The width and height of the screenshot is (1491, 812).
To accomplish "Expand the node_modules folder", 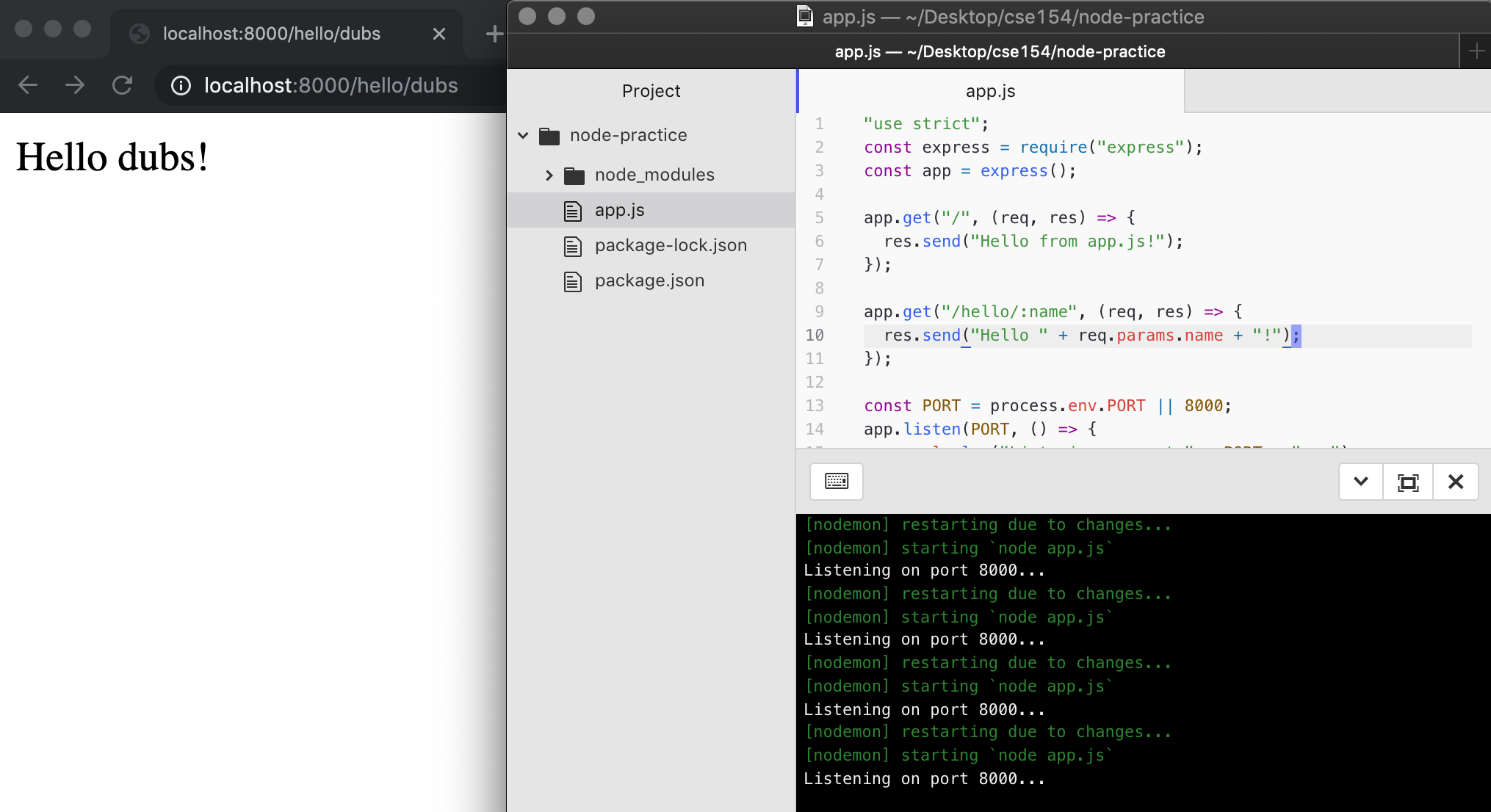I will (549, 175).
